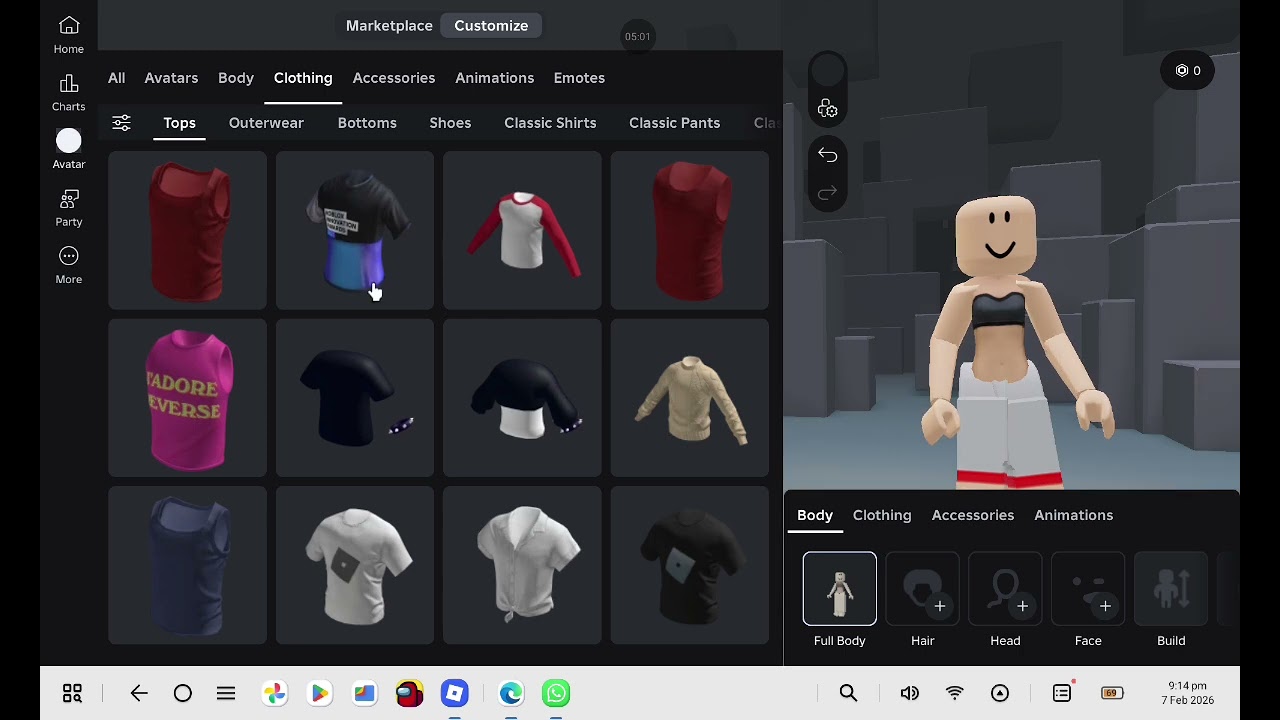
Task: Switch to the Classic Pants subcategory
Action: click(x=674, y=123)
